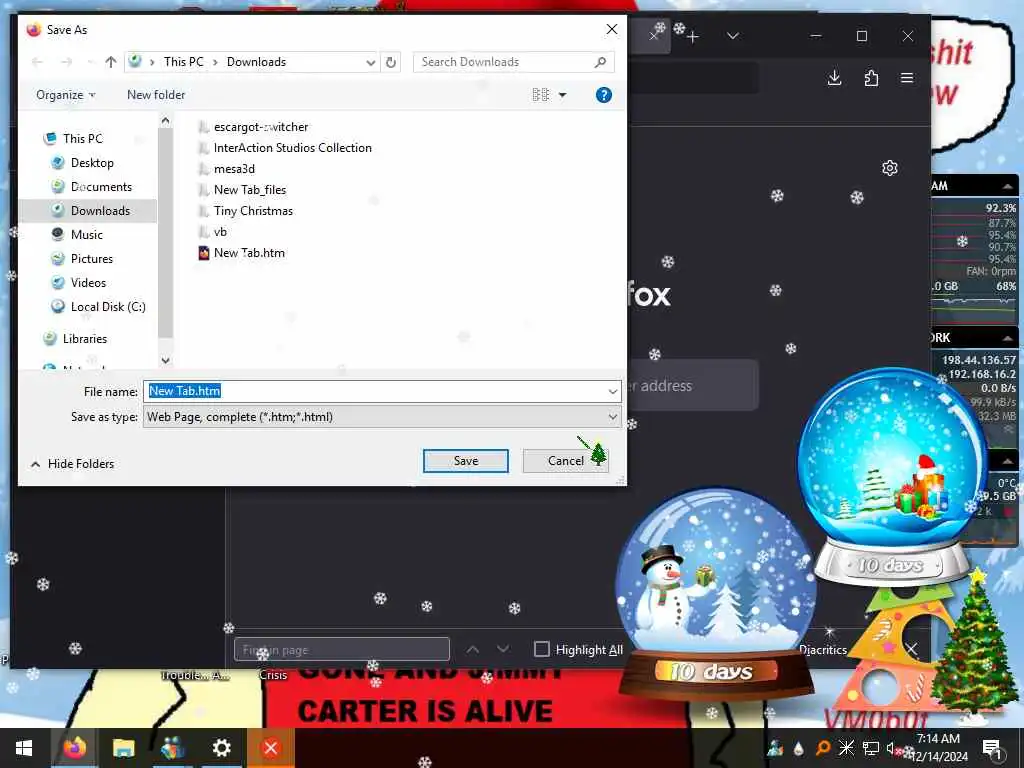
Task: Open Firefox from the taskbar
Action: 74,748
